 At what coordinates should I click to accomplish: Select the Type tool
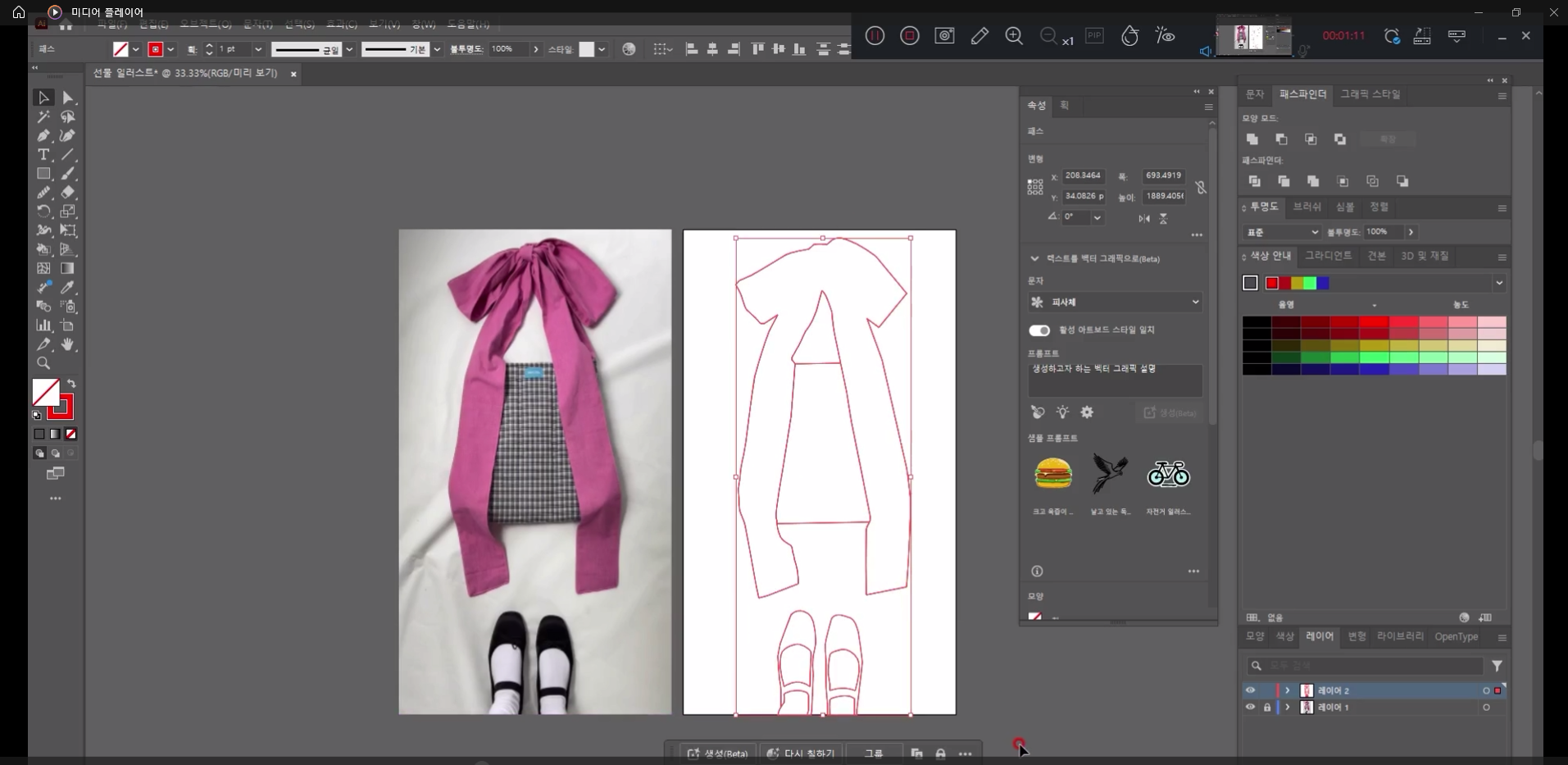(x=43, y=155)
